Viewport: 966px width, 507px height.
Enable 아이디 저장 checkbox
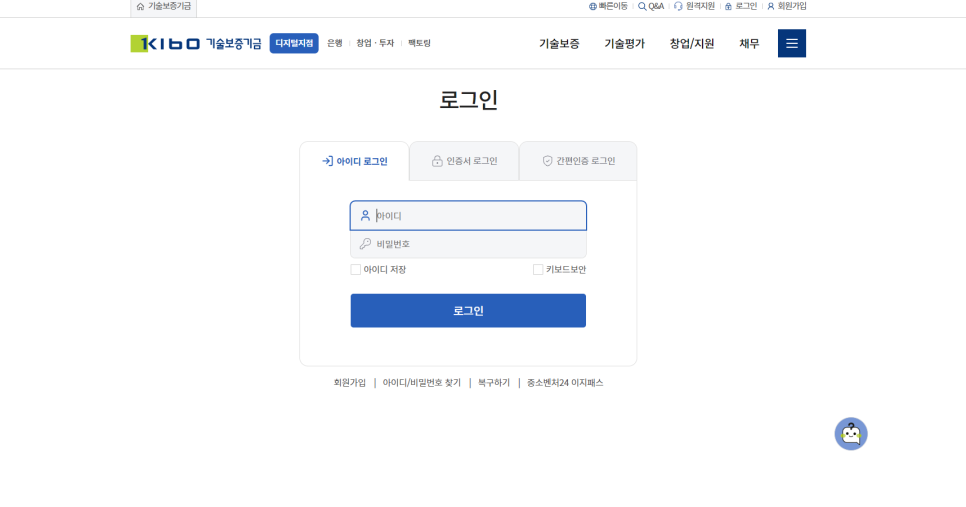coord(356,270)
